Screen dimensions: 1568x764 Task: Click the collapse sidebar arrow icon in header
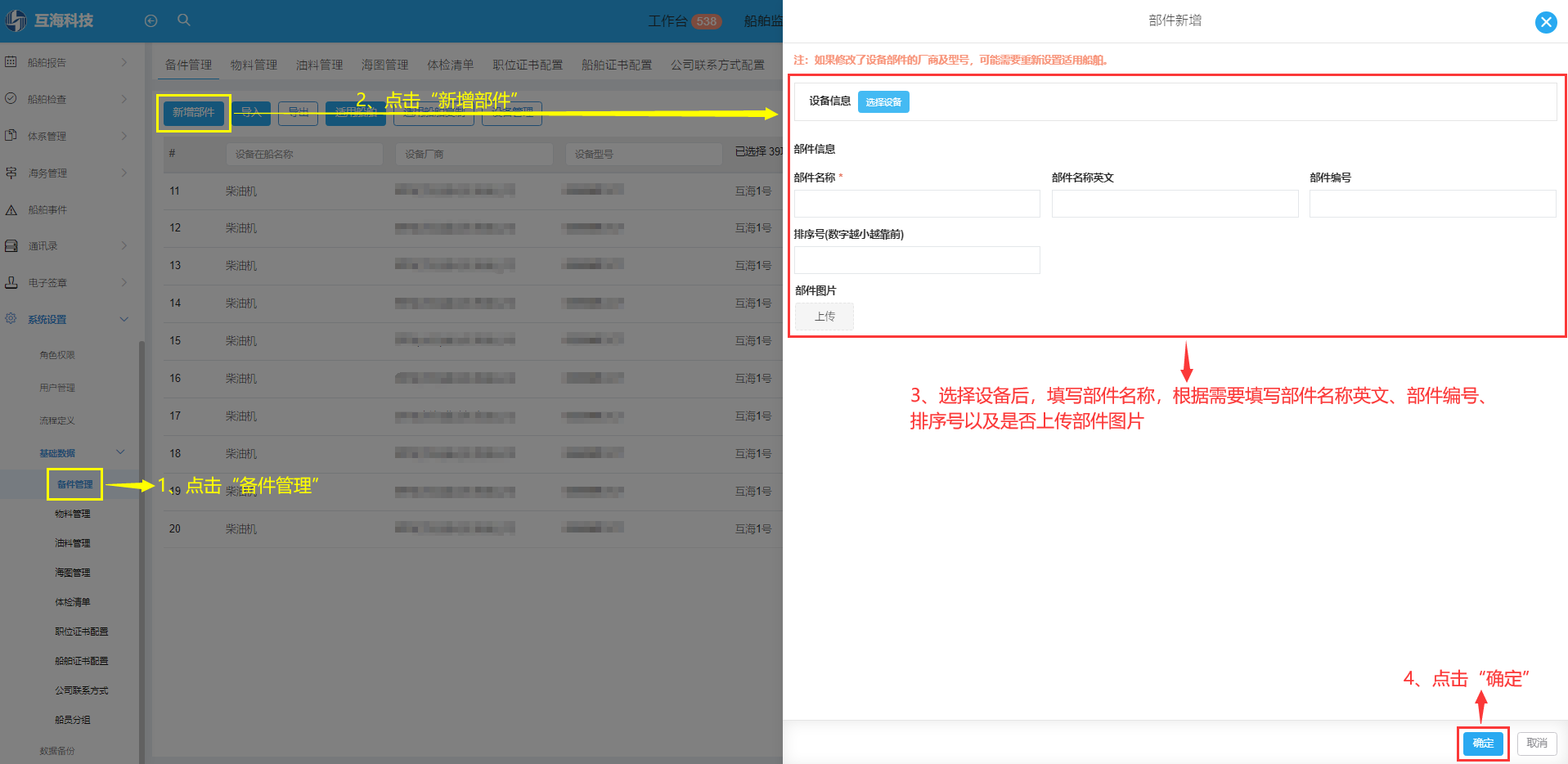tap(151, 21)
